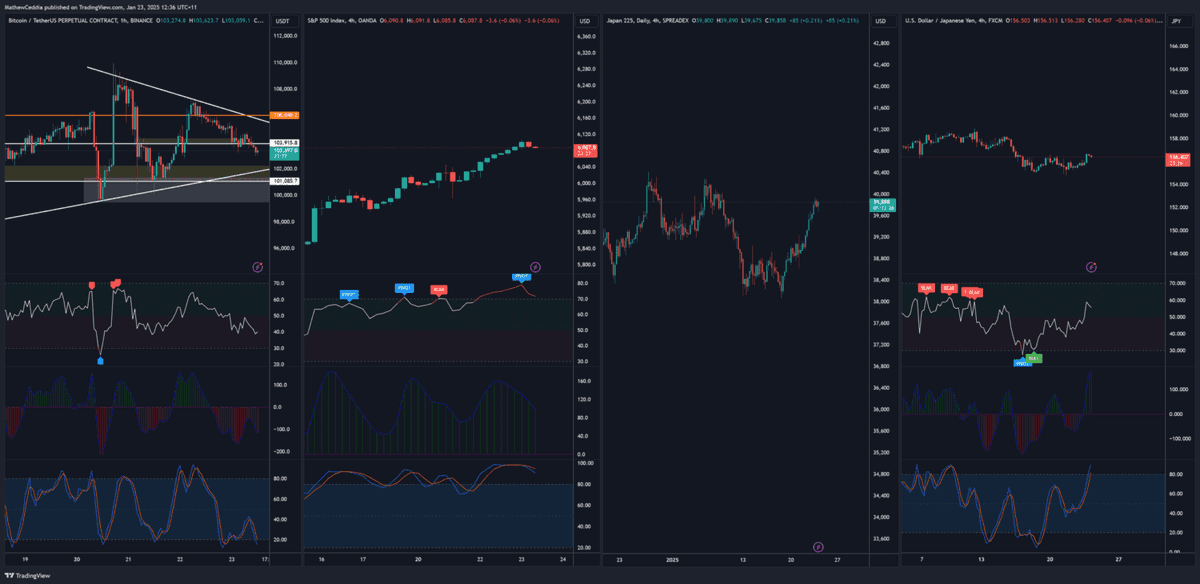Click the green signal label in USD/JPY RSI pane
Image resolution: width=1200 pixels, height=584 pixels.
tap(1033, 357)
